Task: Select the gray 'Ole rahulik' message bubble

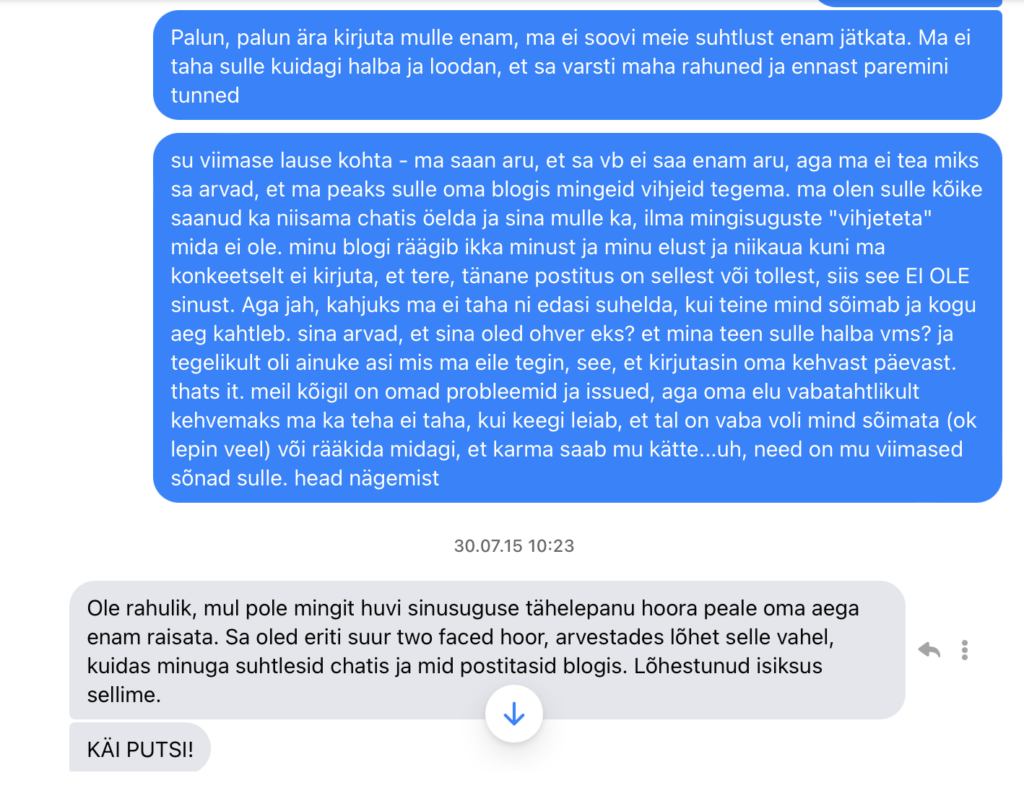Action: point(487,650)
